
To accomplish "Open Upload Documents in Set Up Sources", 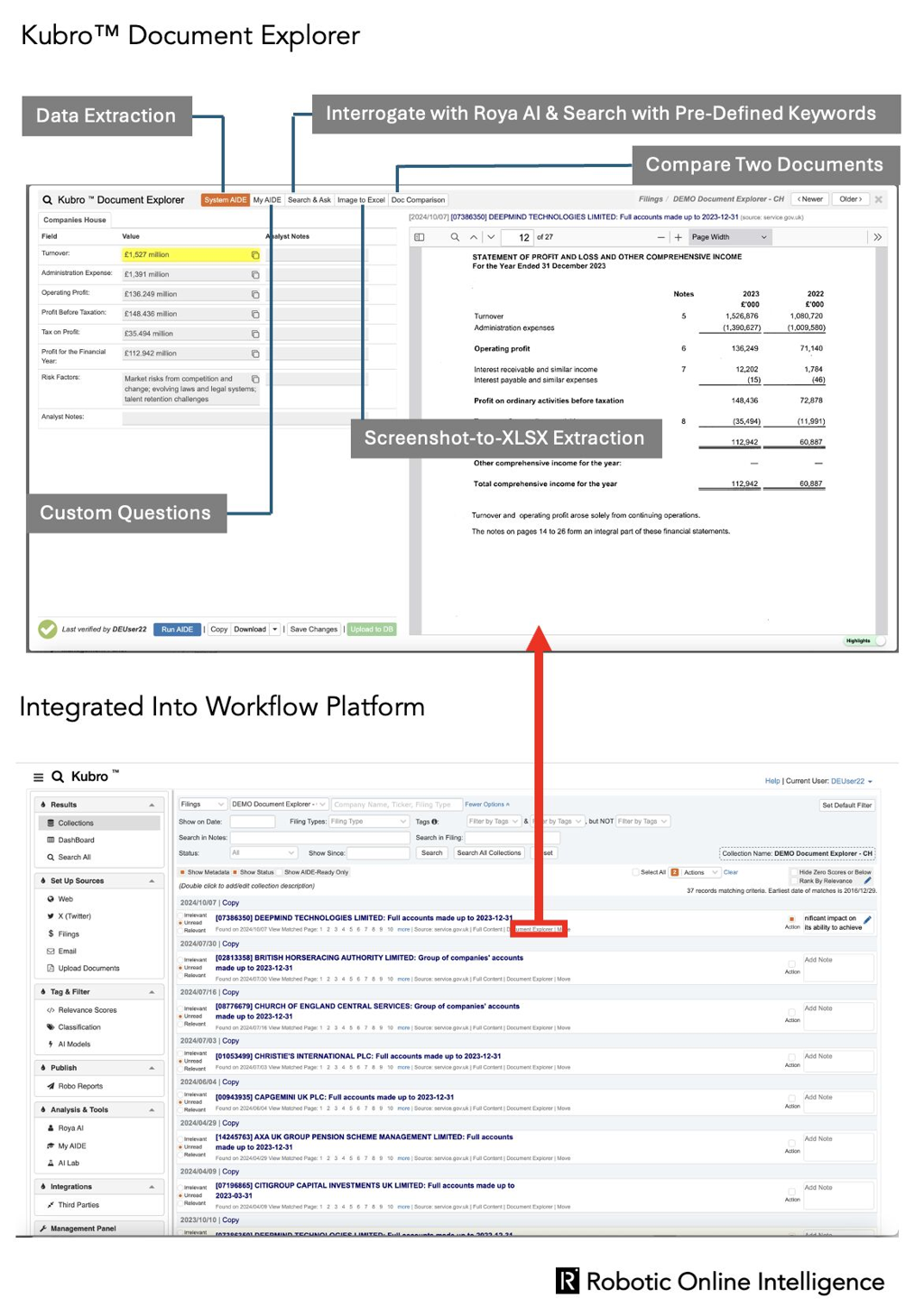I will (x=51, y=968).
